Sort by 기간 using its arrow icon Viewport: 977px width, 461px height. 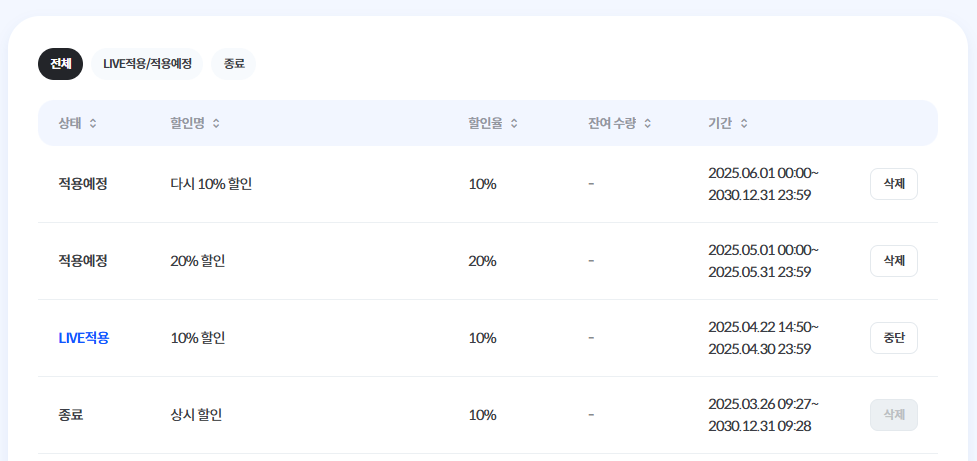743,123
